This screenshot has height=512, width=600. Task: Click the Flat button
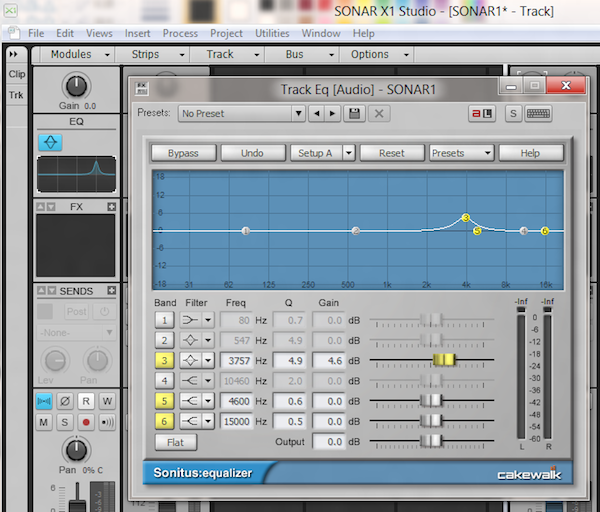[x=176, y=442]
